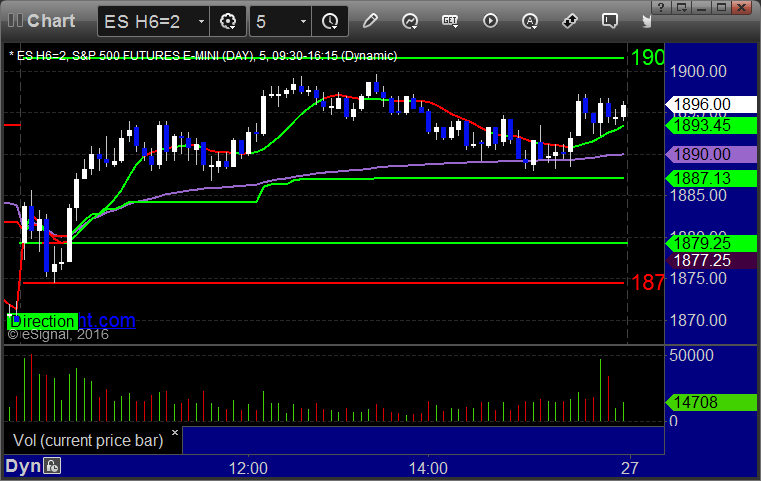Open the chart type studies icon
Screen dimensions: 761x481
click(x=410, y=21)
